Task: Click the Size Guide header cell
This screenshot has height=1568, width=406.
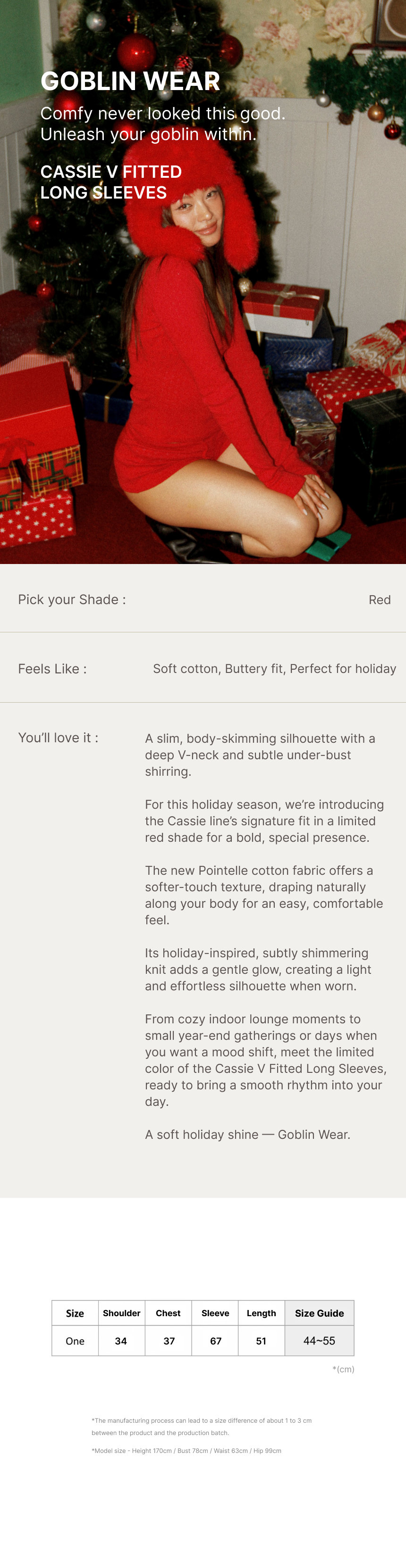Action: point(319,1313)
